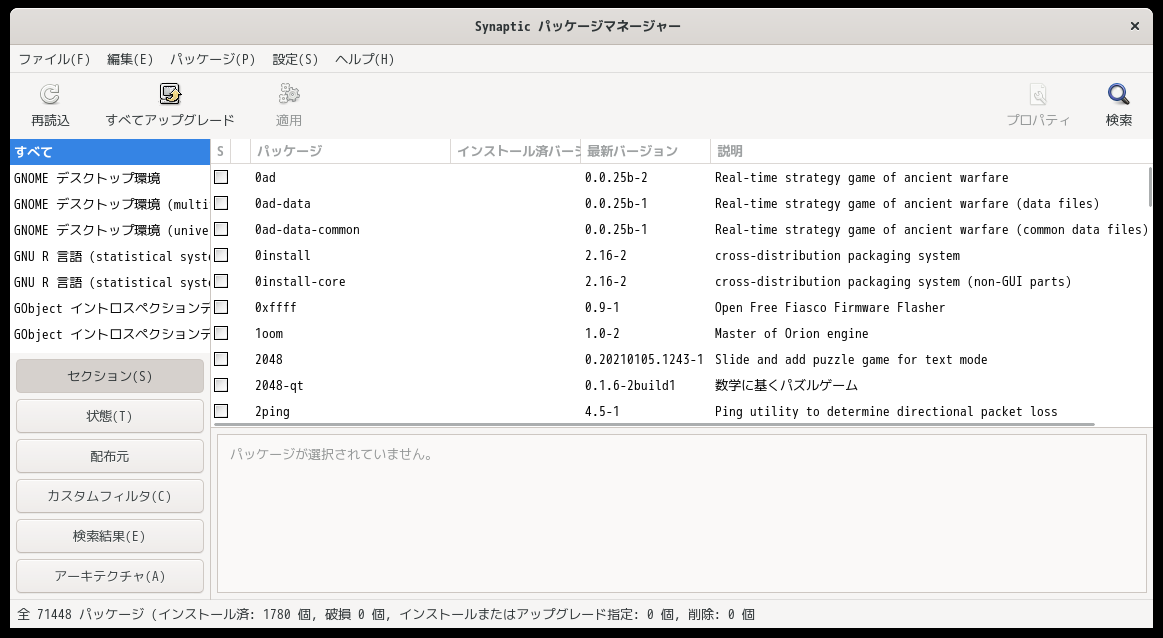Open the 編集(E) menu
1163x638 pixels.
pos(130,59)
